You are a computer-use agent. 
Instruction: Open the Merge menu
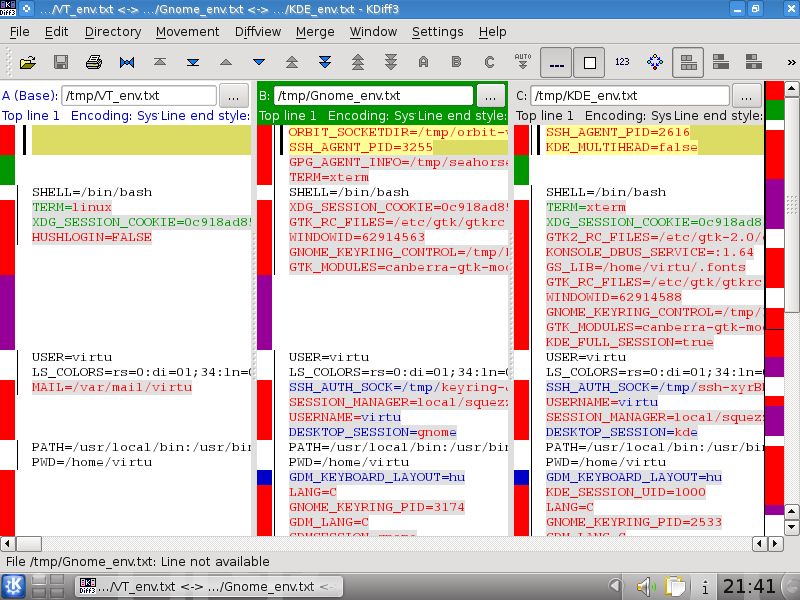point(315,32)
